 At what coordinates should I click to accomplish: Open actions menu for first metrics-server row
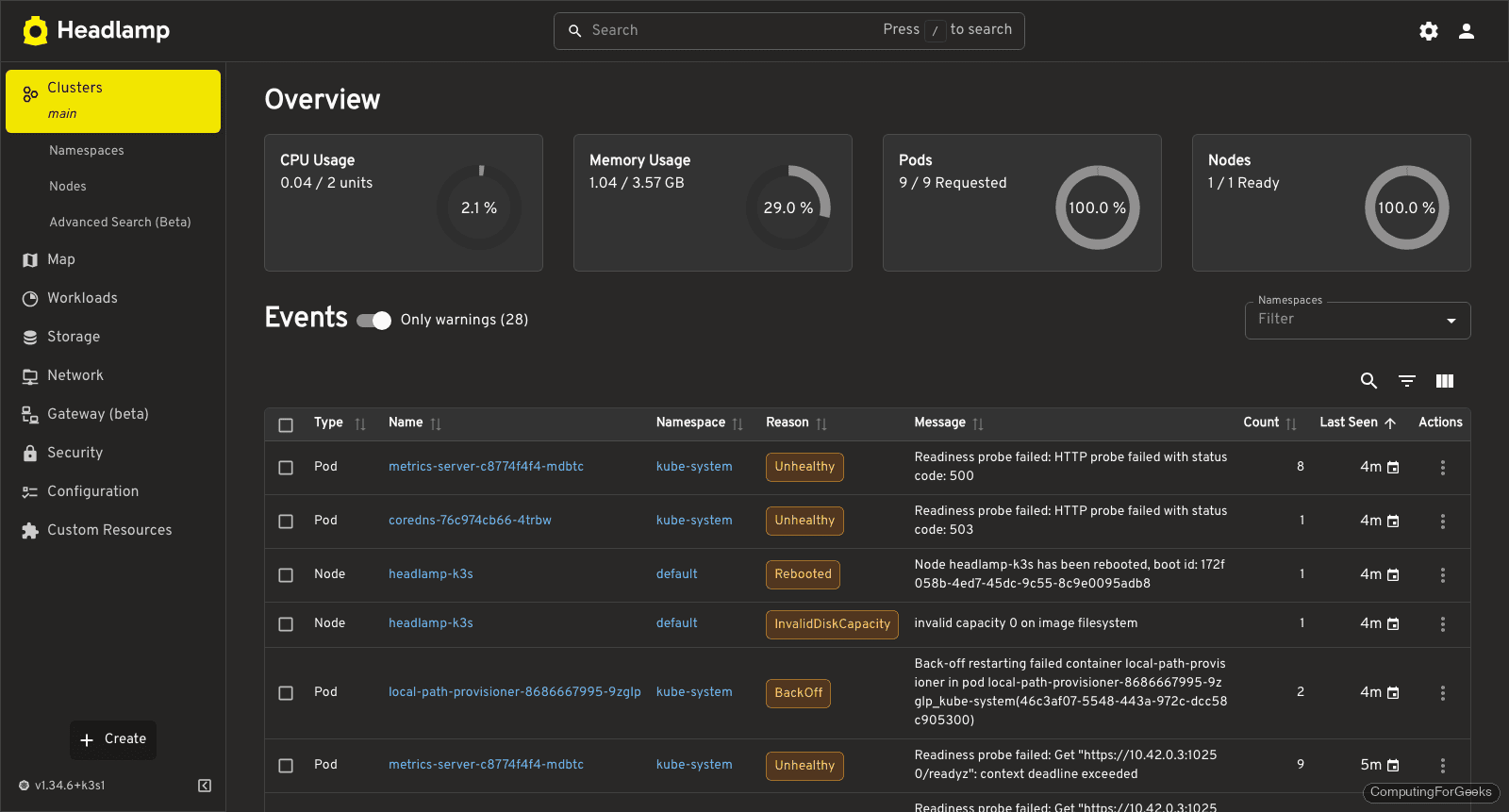(x=1443, y=468)
